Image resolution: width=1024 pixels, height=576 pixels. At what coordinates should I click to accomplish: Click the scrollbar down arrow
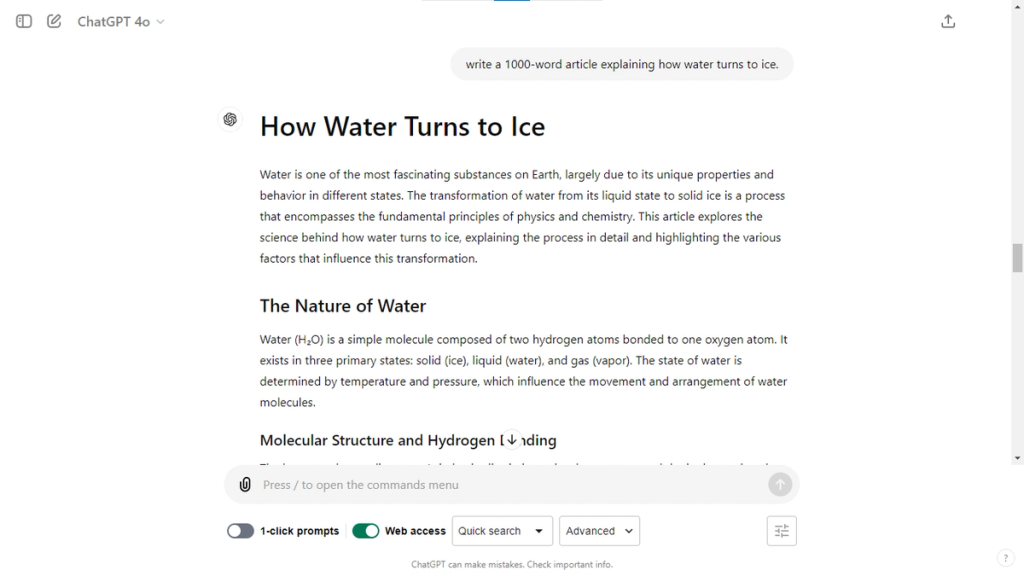pos(1017,460)
